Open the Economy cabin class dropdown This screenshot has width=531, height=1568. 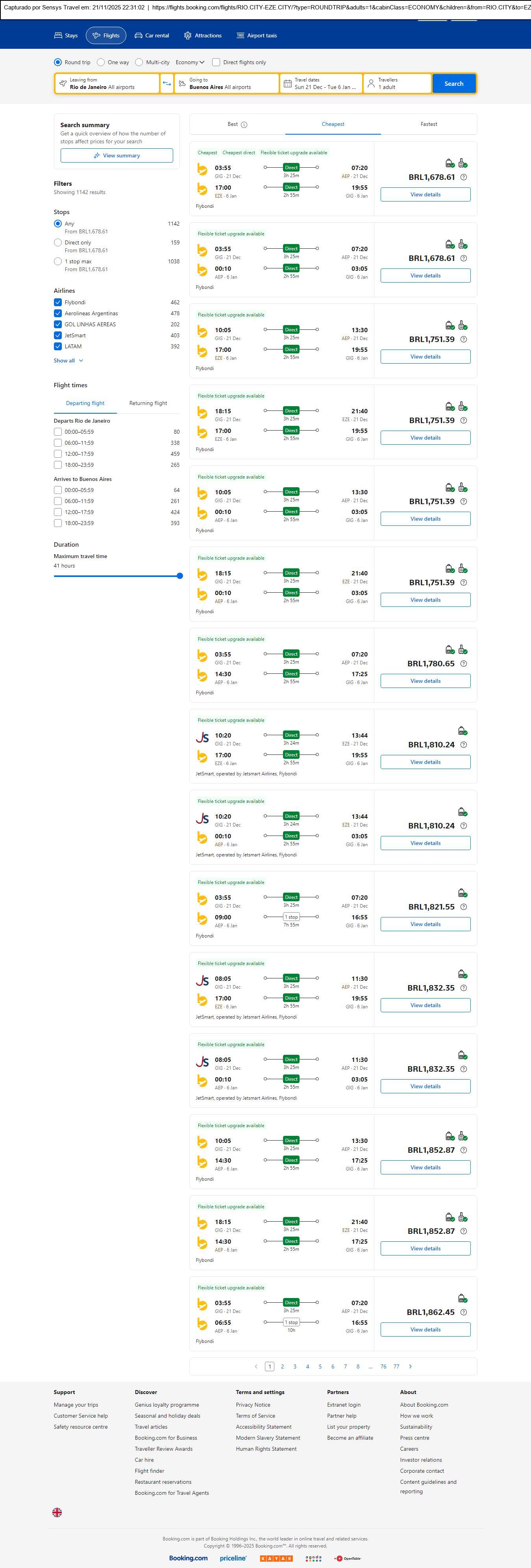pyautogui.click(x=190, y=62)
